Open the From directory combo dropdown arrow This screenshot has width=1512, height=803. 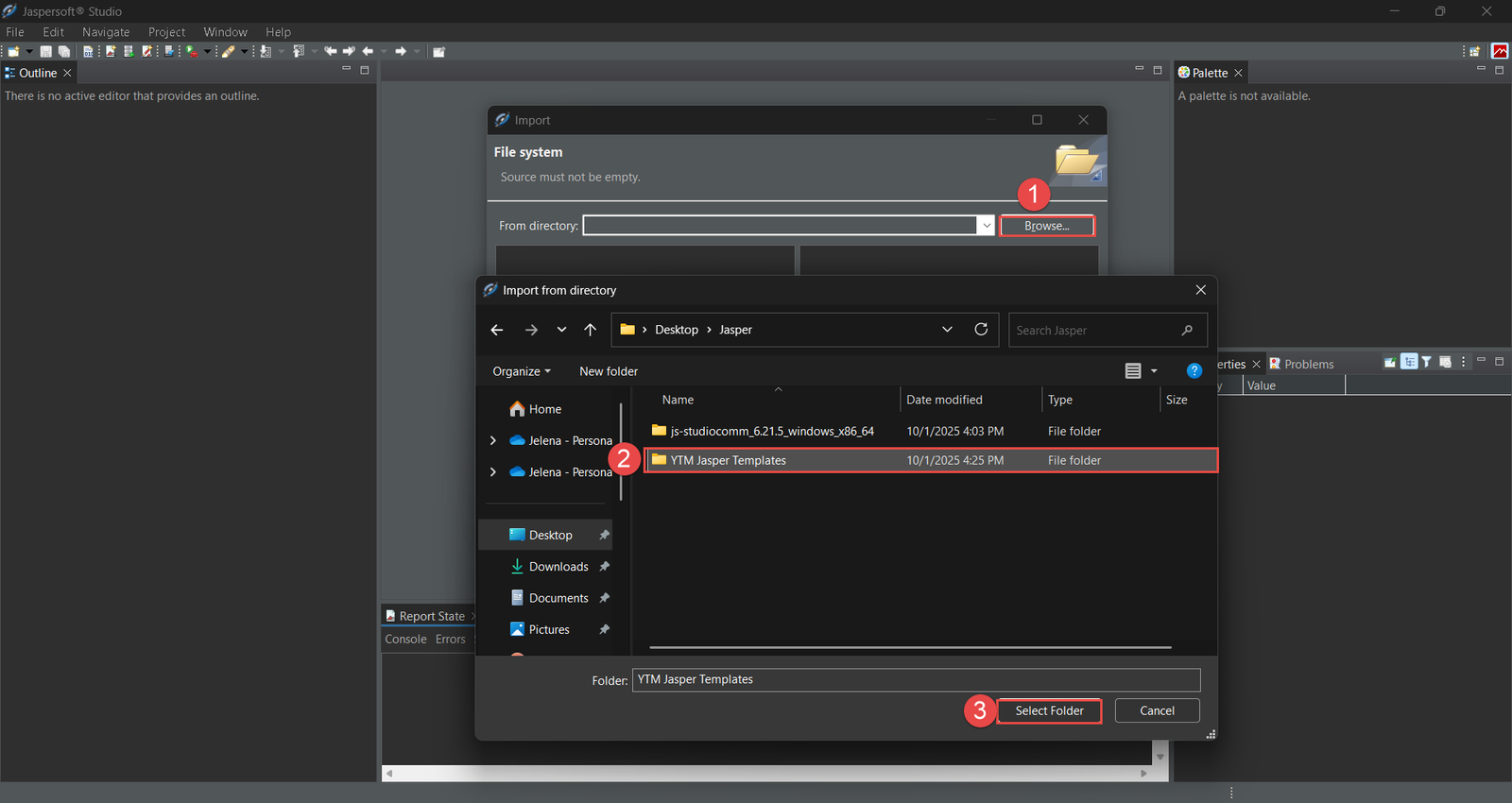(986, 226)
